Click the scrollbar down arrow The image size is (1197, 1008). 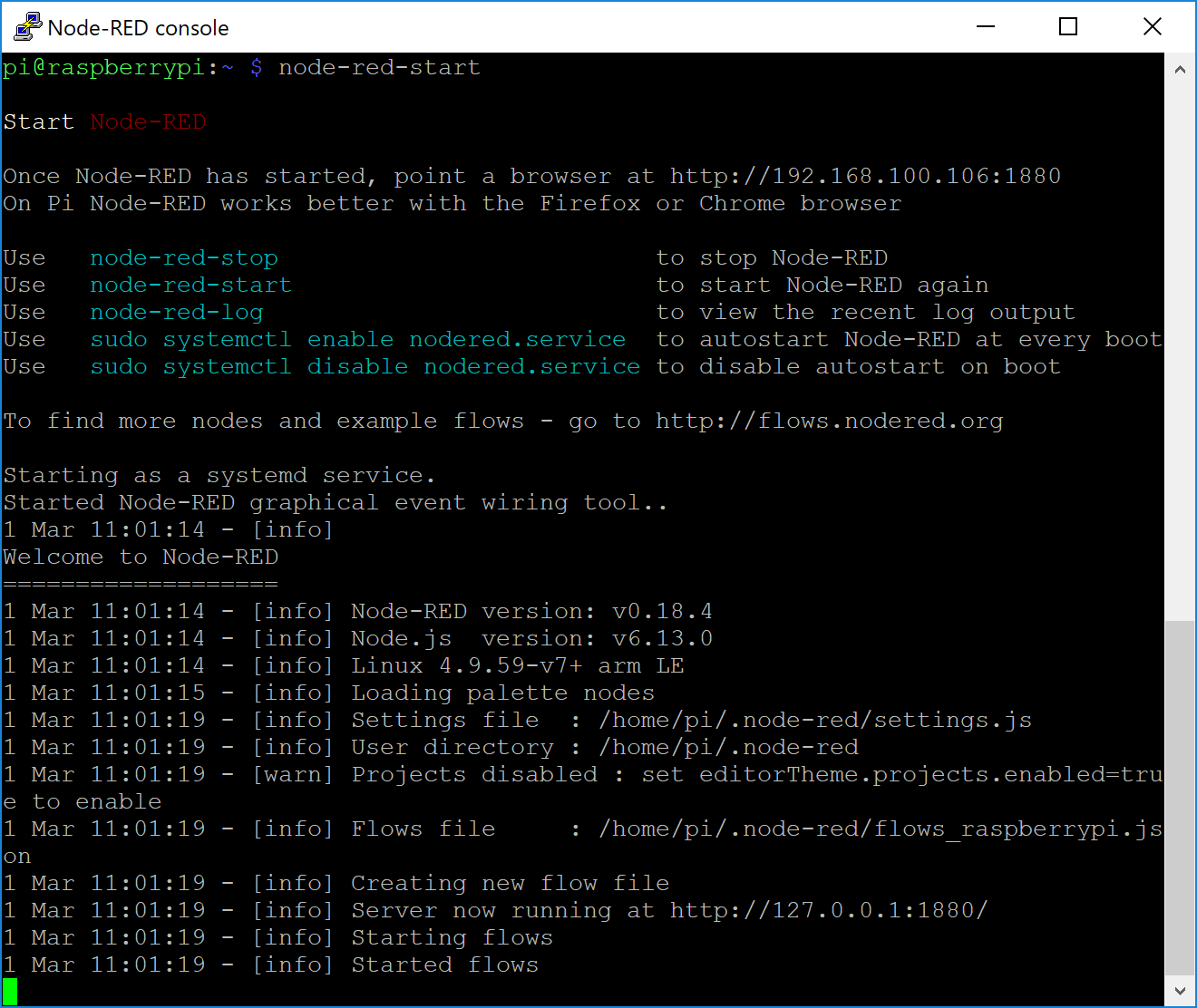[1181, 992]
